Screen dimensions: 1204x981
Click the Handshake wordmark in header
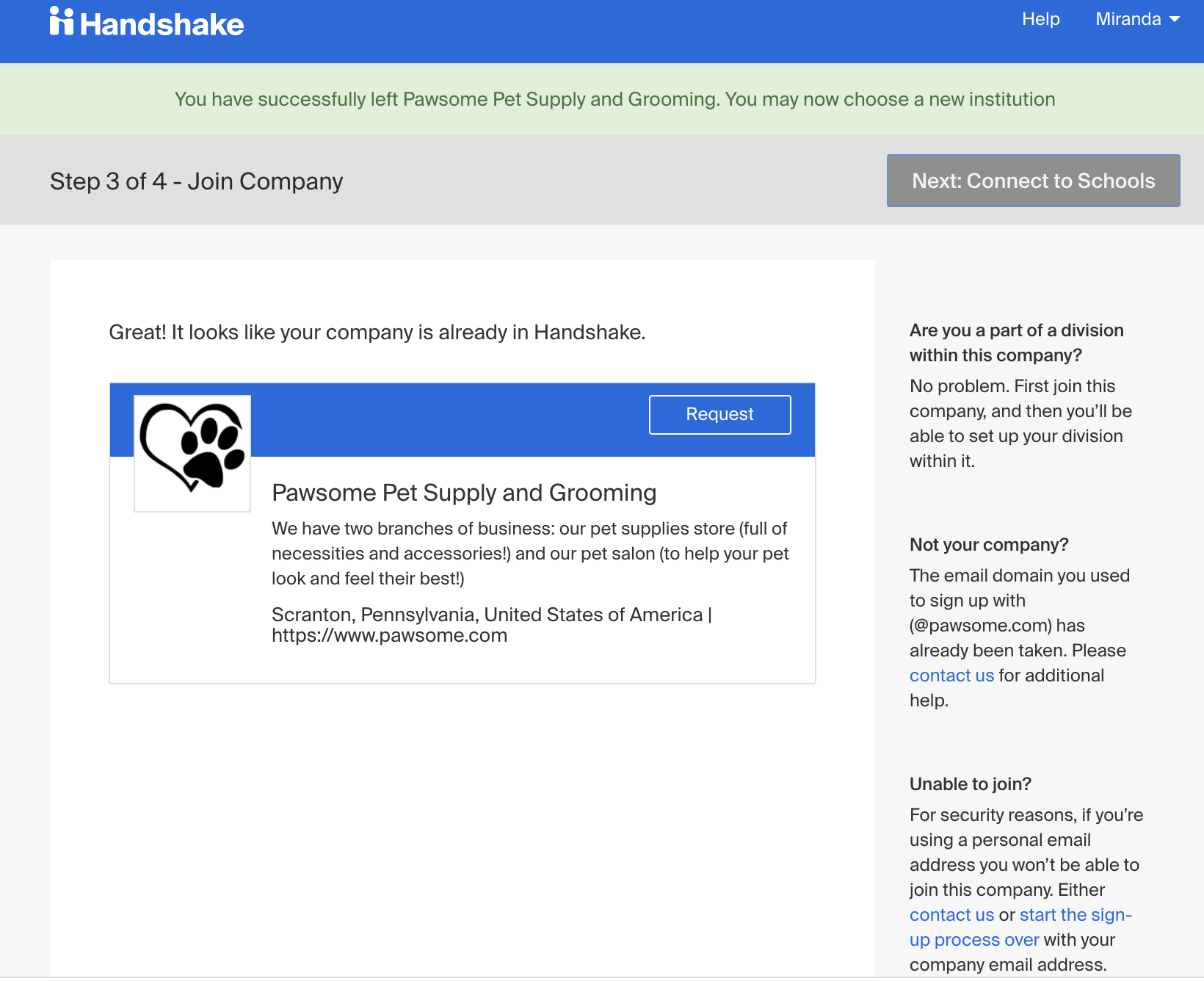coord(162,24)
